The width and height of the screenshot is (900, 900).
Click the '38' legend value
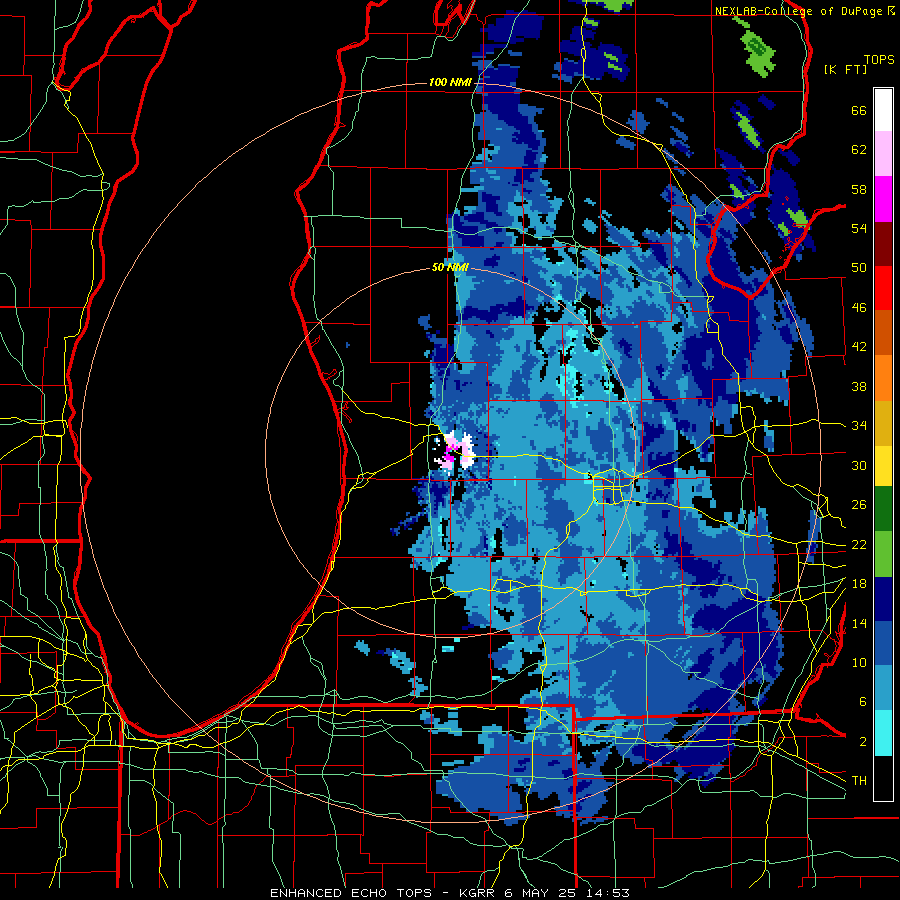click(859, 387)
